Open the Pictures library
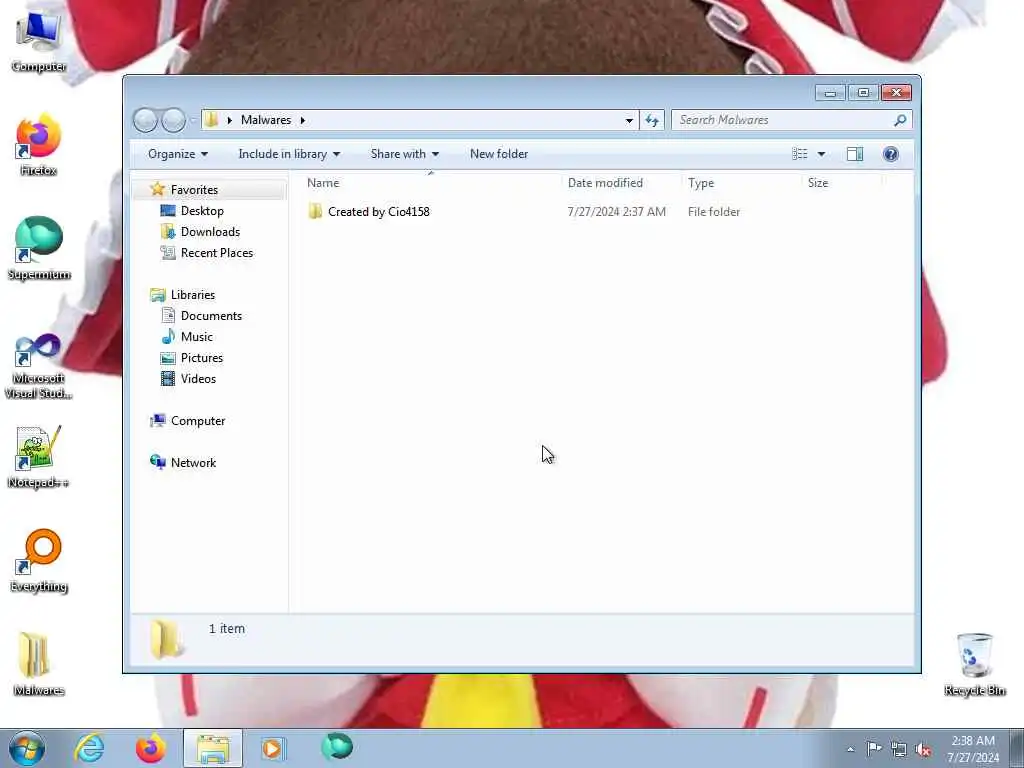1024x768 pixels. point(202,358)
